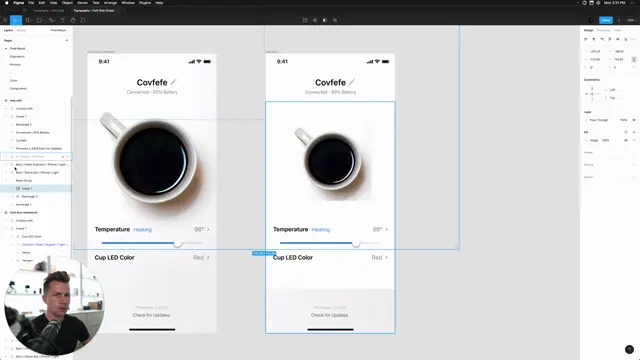640x360 pixels.
Task: Select the Image 1 layer
Action: (x=27, y=189)
